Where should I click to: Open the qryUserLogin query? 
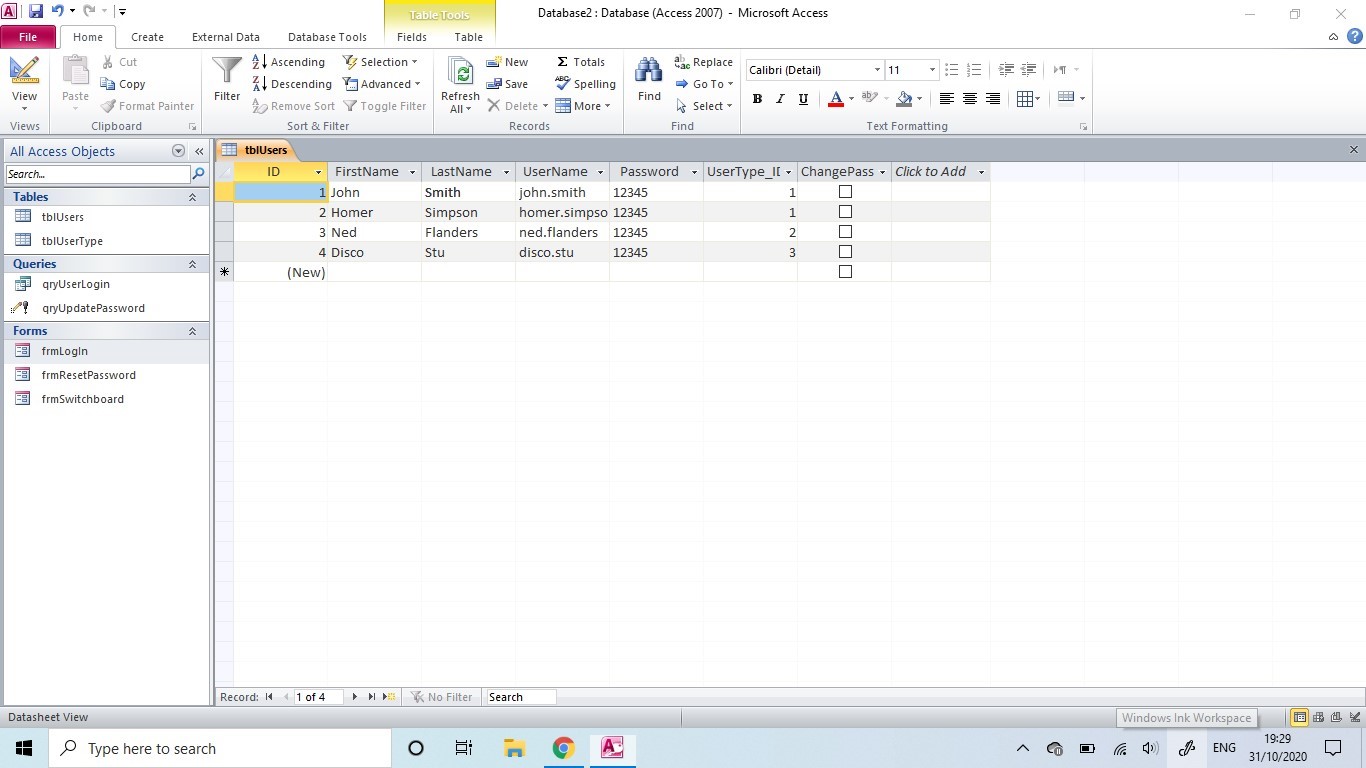pos(75,284)
